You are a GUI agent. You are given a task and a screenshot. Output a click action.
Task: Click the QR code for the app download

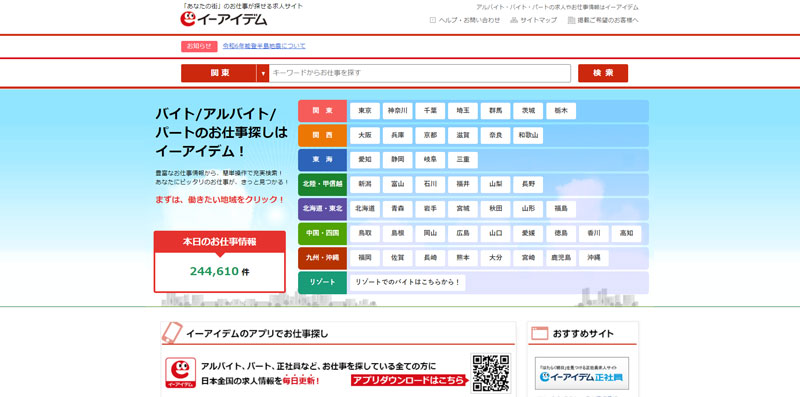coord(490,374)
